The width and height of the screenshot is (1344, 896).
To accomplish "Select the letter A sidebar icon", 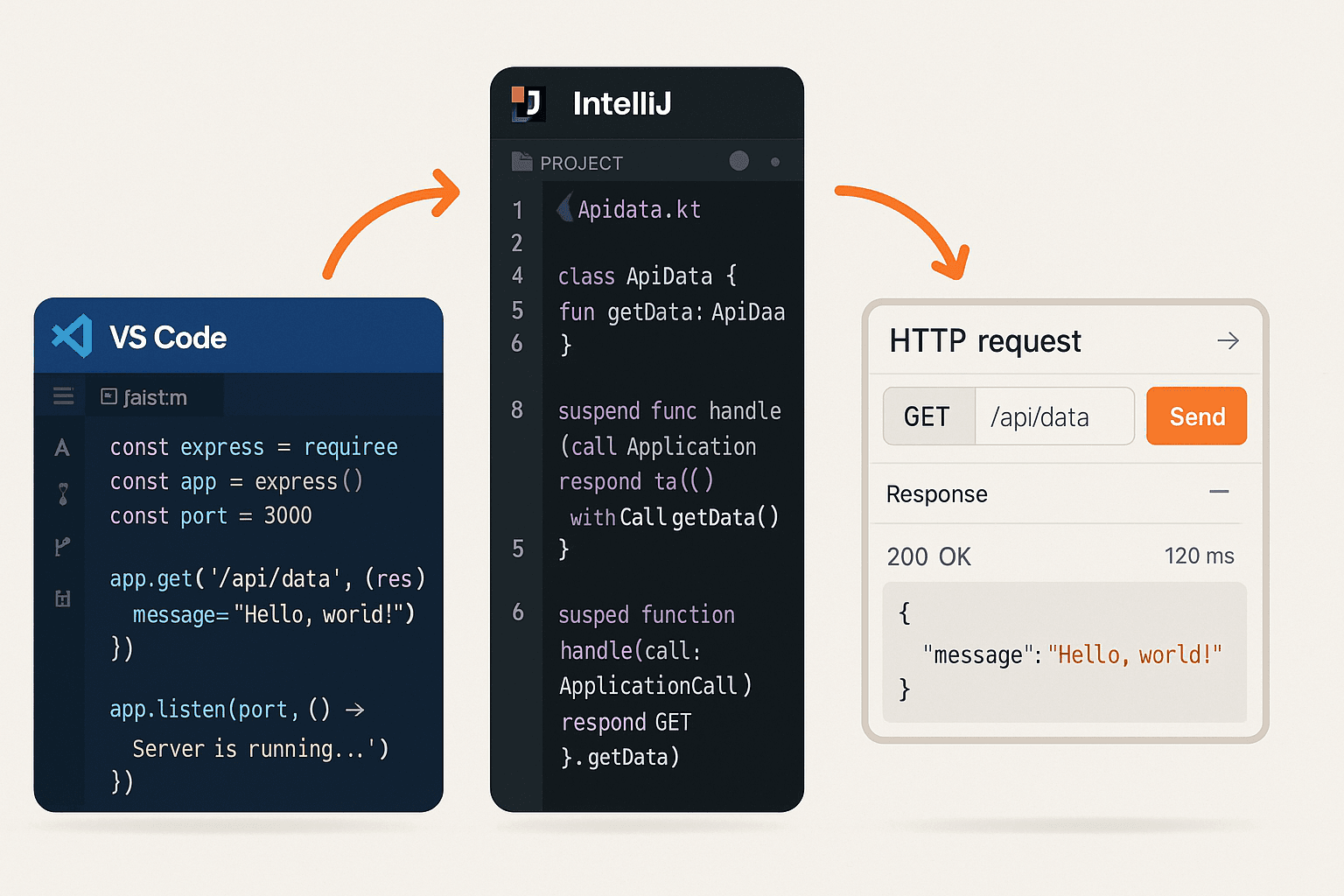I will tap(61, 447).
